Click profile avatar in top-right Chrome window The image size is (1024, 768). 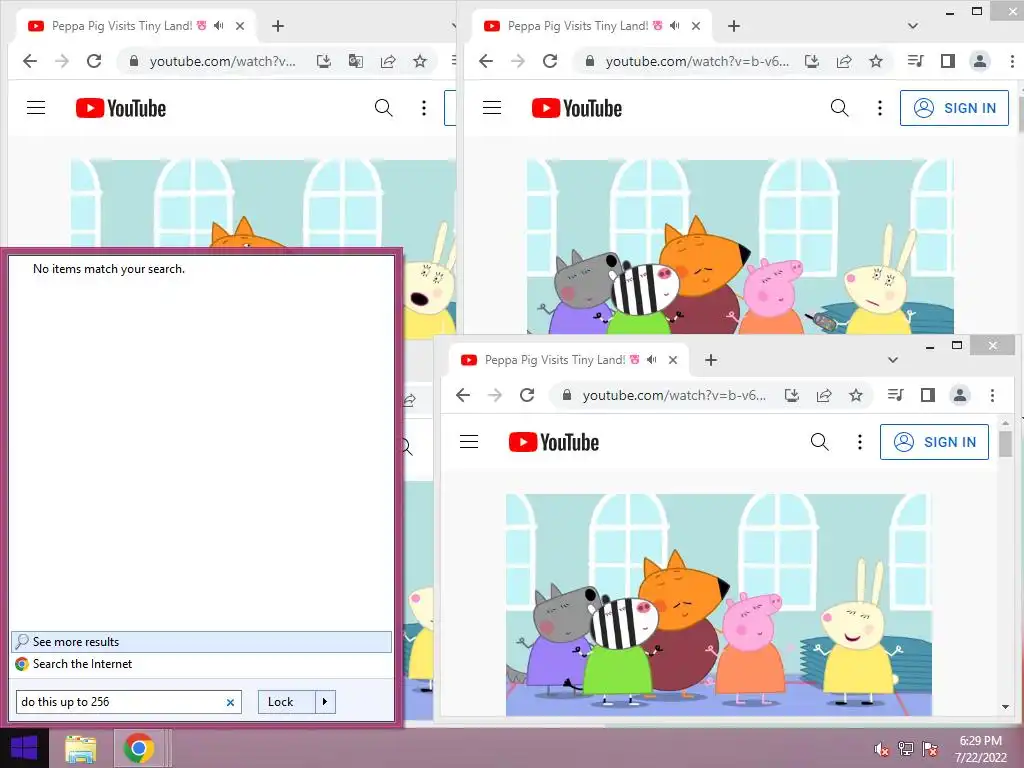[x=980, y=61]
